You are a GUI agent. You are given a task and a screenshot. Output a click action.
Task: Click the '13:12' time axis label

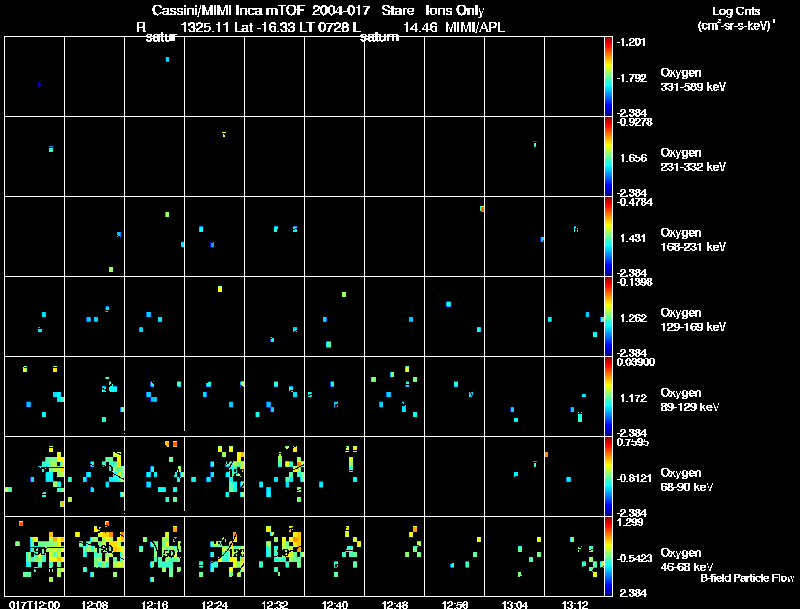[x=575, y=604]
